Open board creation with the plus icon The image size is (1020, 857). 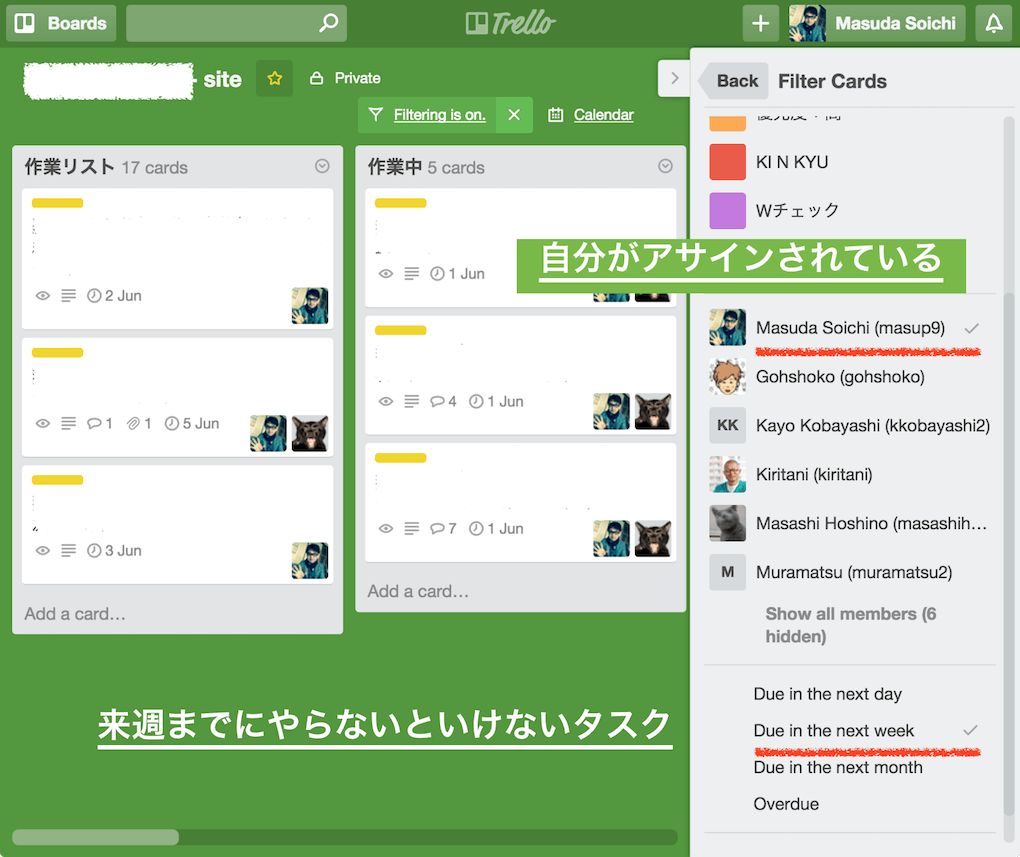tap(759, 22)
